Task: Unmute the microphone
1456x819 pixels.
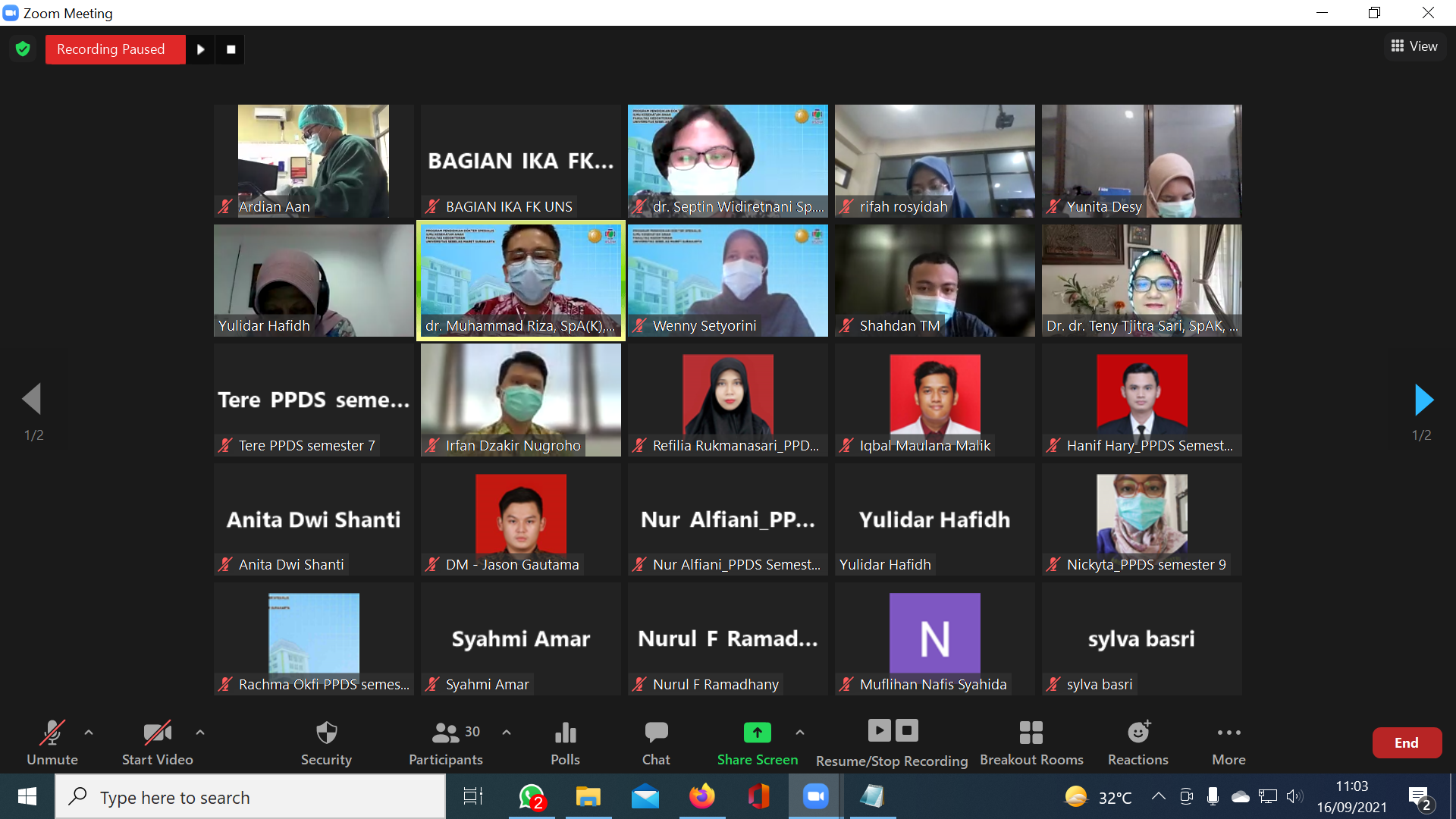Action: [x=52, y=742]
